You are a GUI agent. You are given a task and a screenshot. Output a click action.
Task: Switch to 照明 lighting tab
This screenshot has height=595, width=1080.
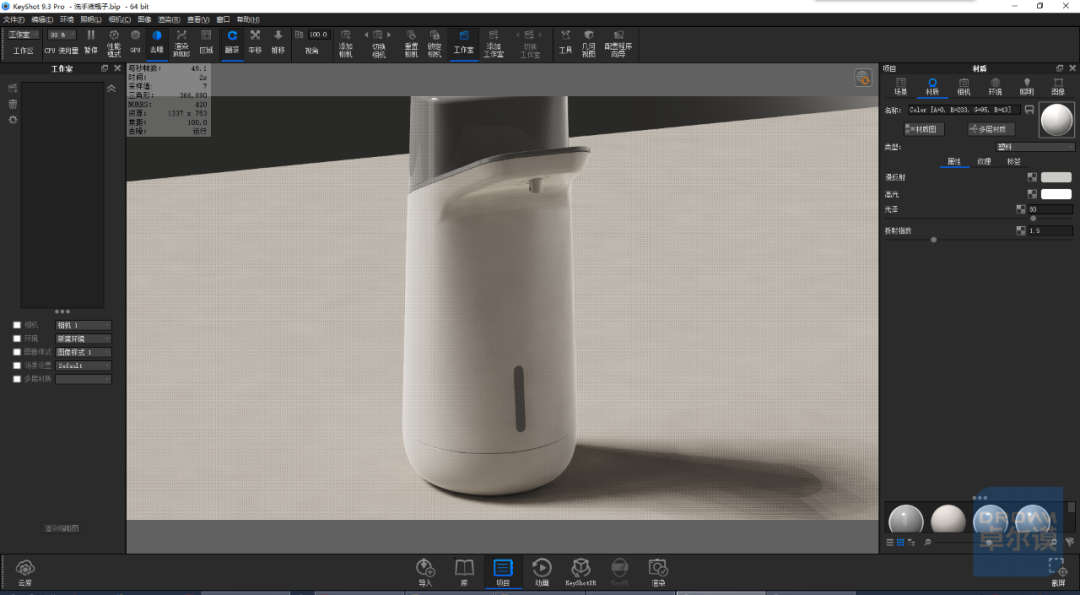coord(1026,87)
